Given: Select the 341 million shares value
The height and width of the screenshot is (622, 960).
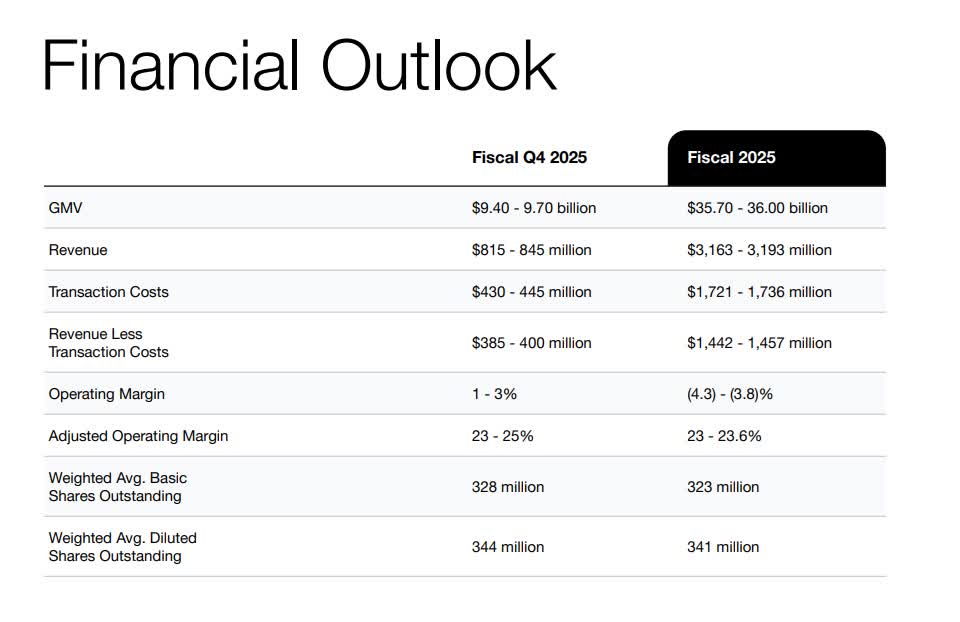Looking at the screenshot, I should tap(723, 547).
